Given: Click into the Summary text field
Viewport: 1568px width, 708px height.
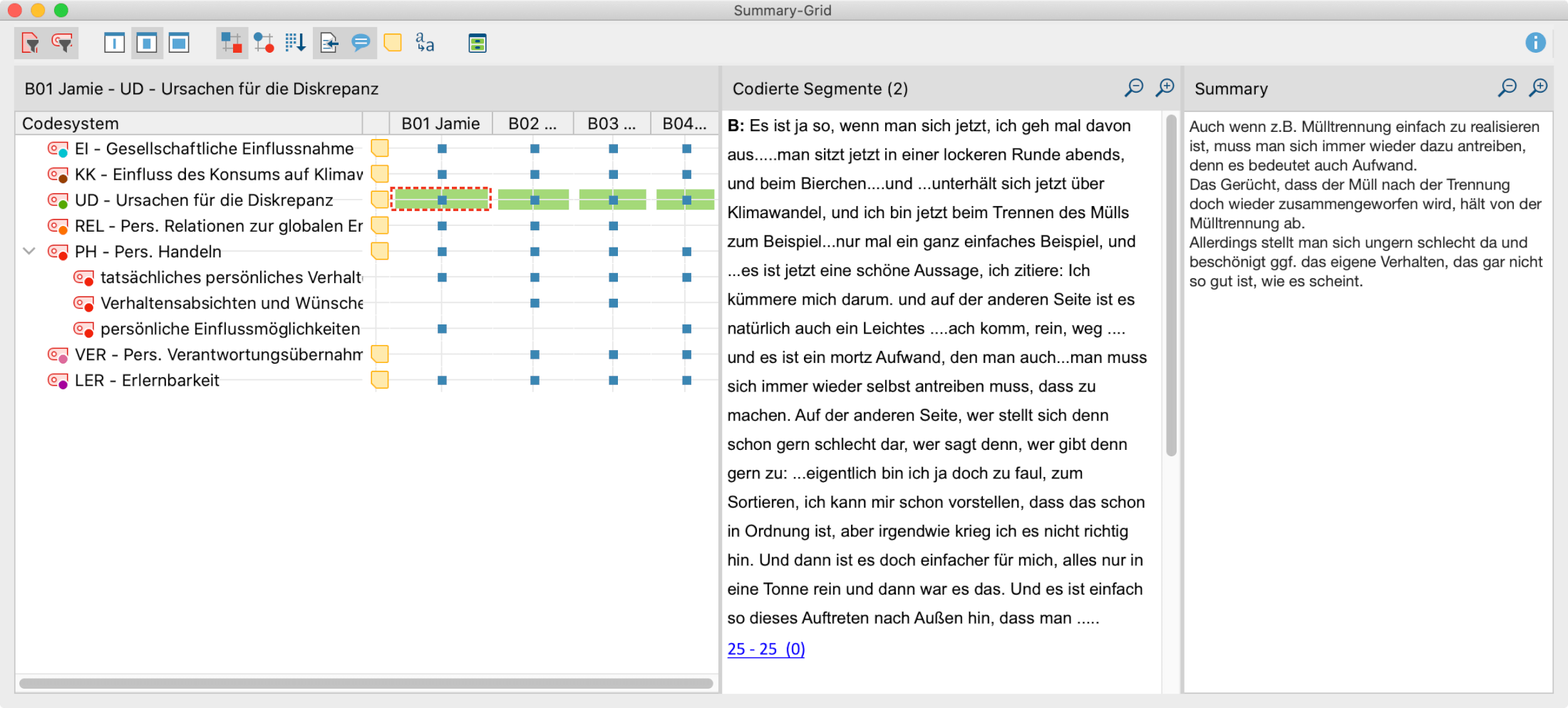Looking at the screenshot, I should click(x=1368, y=401).
